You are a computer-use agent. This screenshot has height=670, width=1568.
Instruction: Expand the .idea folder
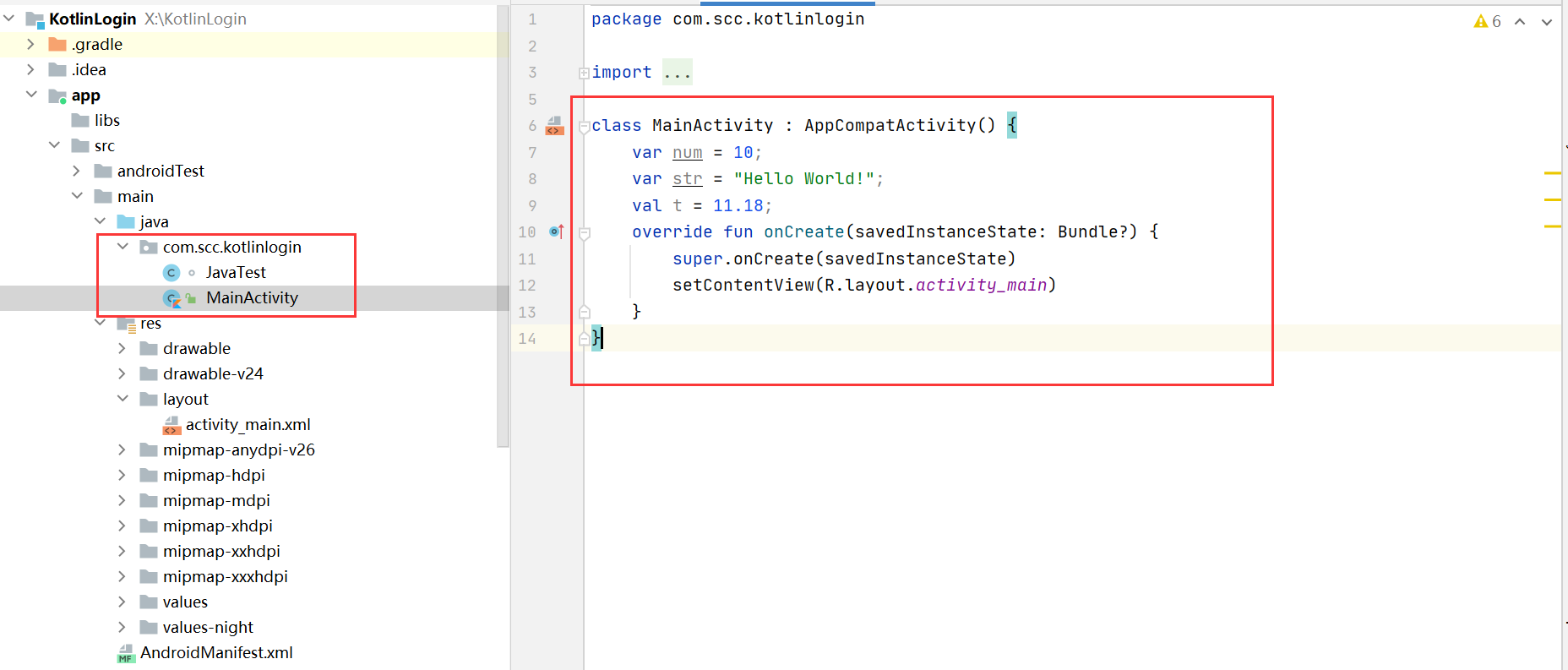(31, 69)
